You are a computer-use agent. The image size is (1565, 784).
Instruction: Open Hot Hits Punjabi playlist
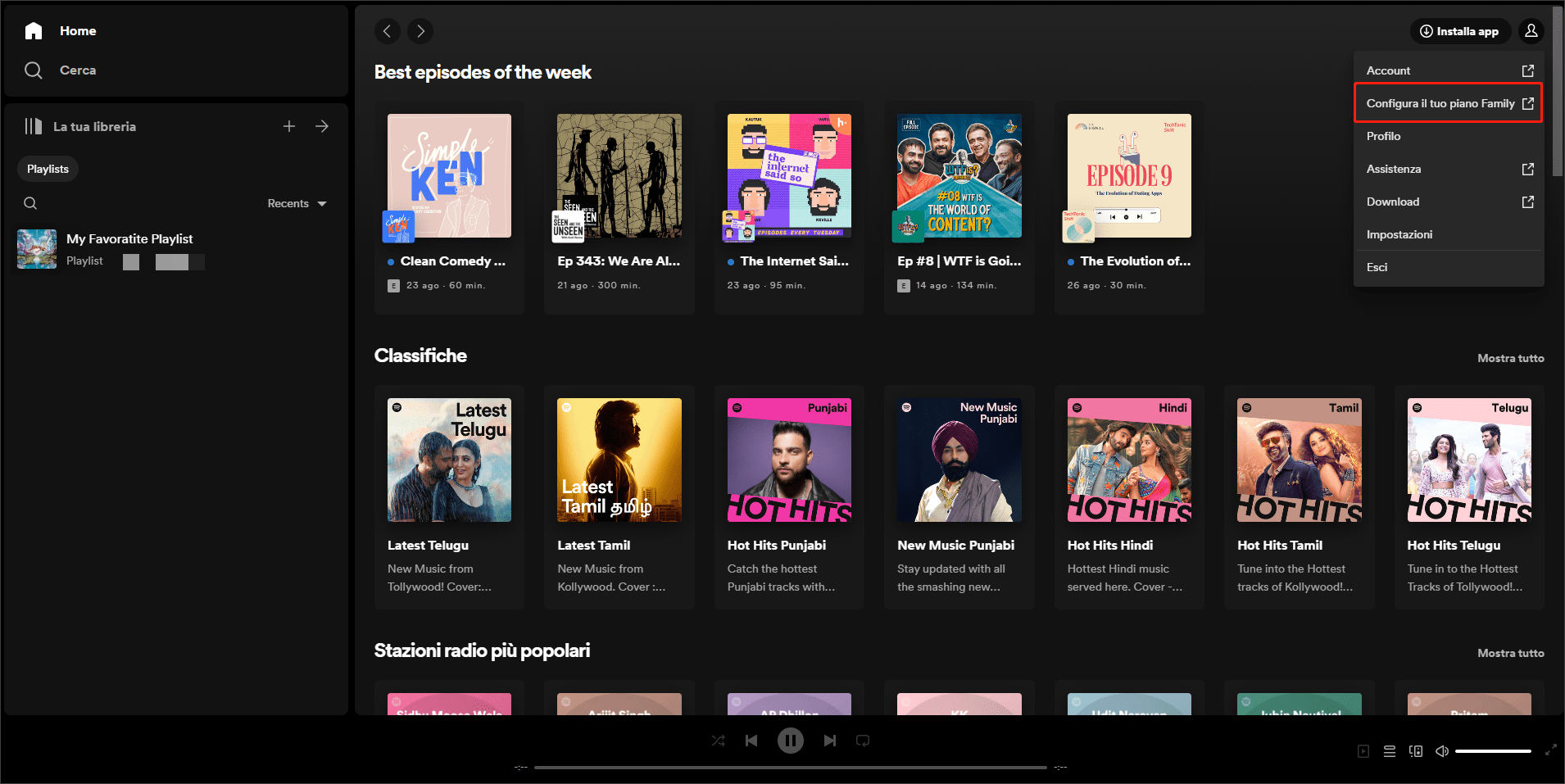[789, 497]
